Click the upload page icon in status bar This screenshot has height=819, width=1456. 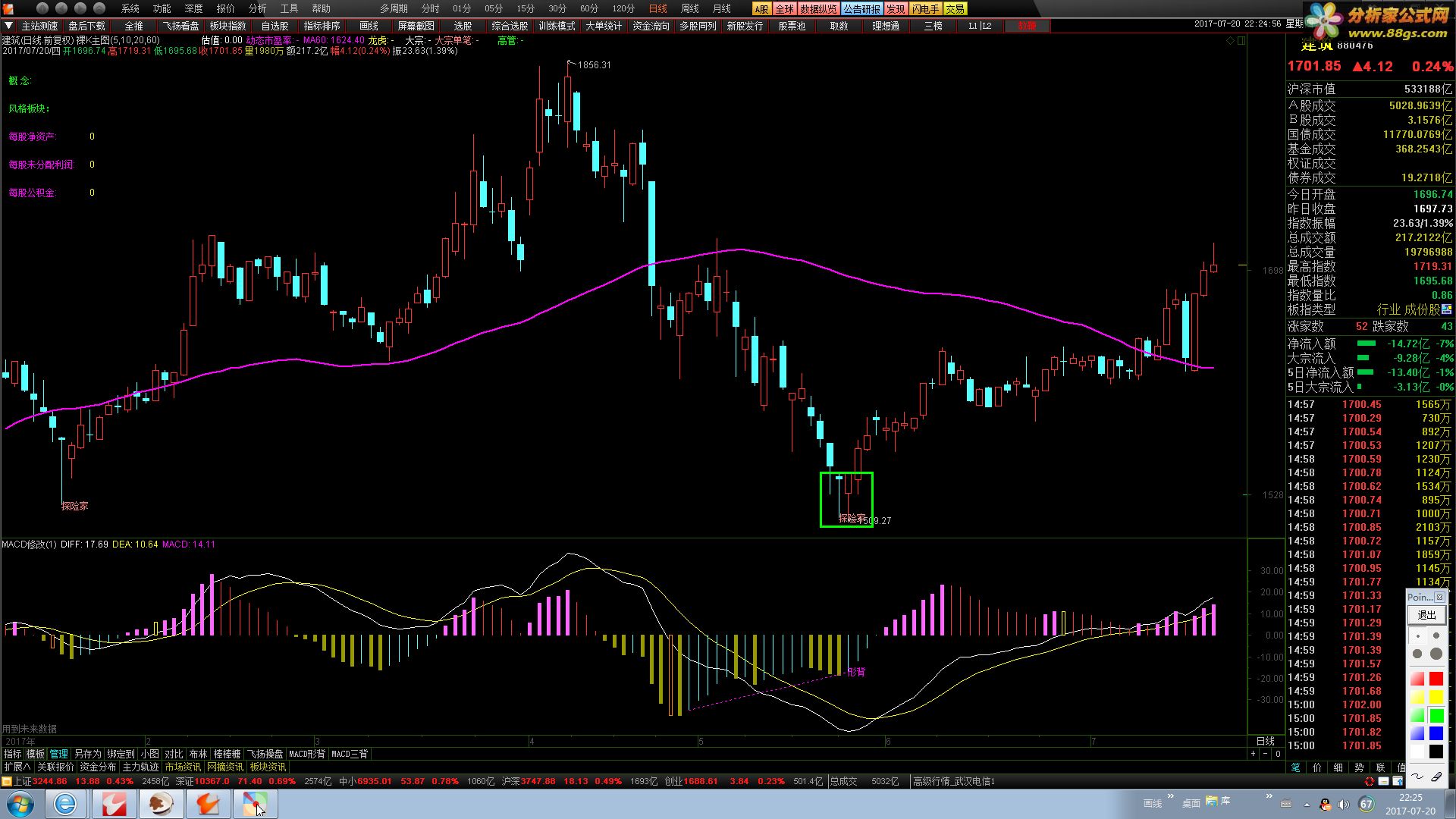click(1398, 781)
